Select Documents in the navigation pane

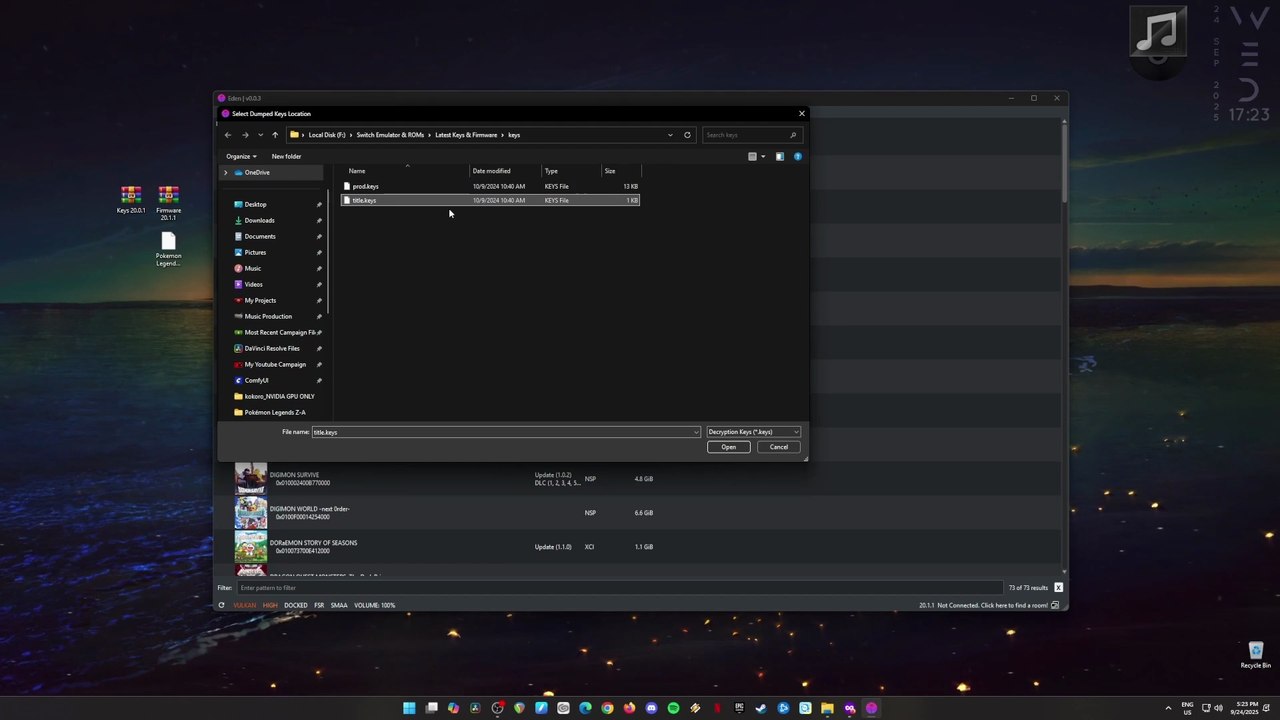point(260,237)
